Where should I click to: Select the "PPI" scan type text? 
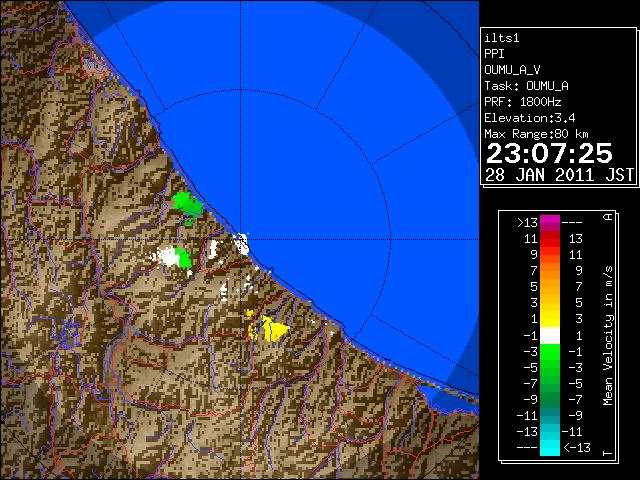tap(494, 54)
